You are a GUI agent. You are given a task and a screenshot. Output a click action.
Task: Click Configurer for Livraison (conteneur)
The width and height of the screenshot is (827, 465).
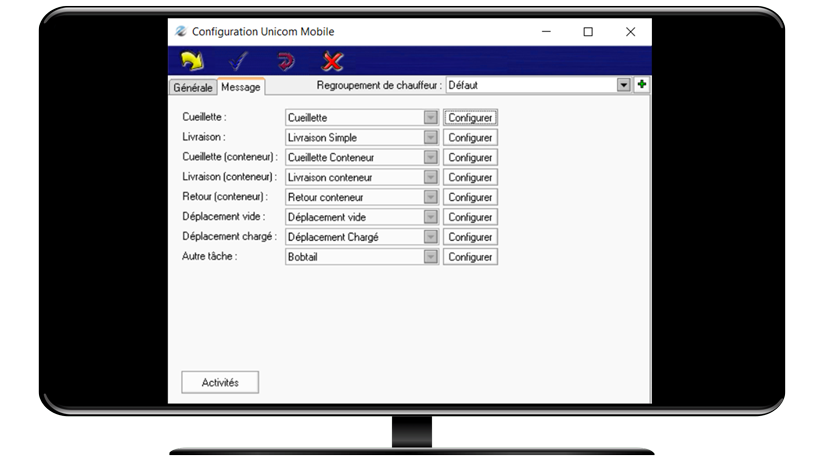click(x=470, y=177)
